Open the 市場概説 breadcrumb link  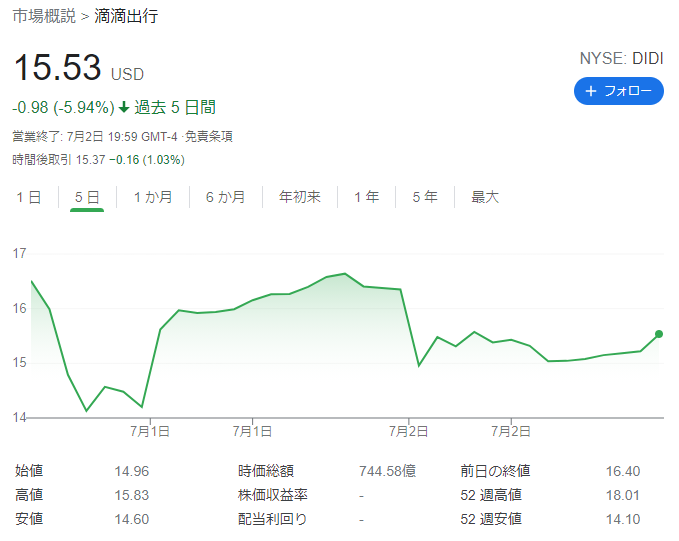click(44, 16)
